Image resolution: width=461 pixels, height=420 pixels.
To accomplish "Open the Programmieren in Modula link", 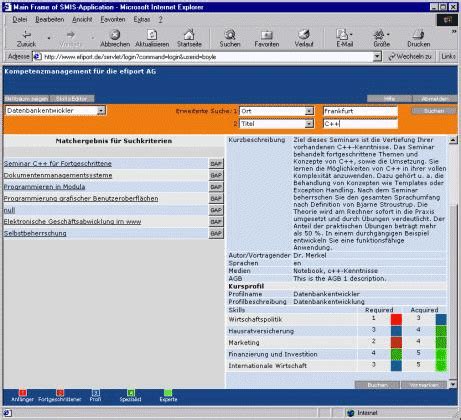I will tap(44, 187).
